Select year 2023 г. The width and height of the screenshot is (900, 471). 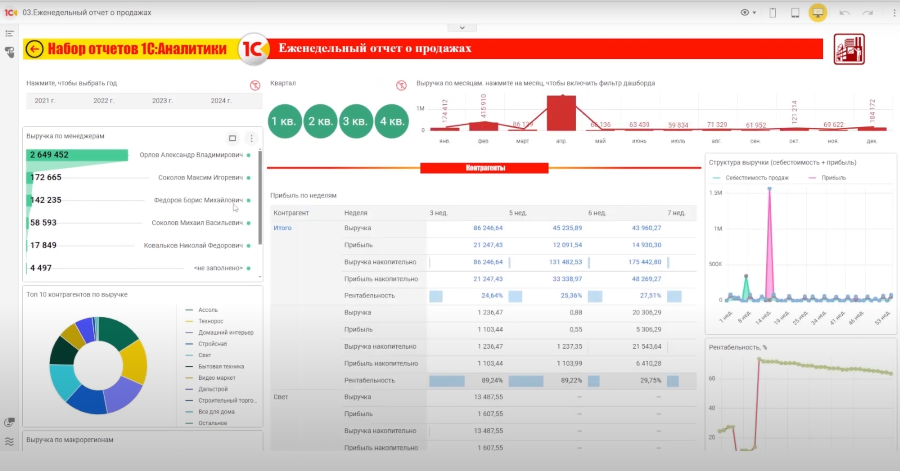pyautogui.click(x=162, y=100)
